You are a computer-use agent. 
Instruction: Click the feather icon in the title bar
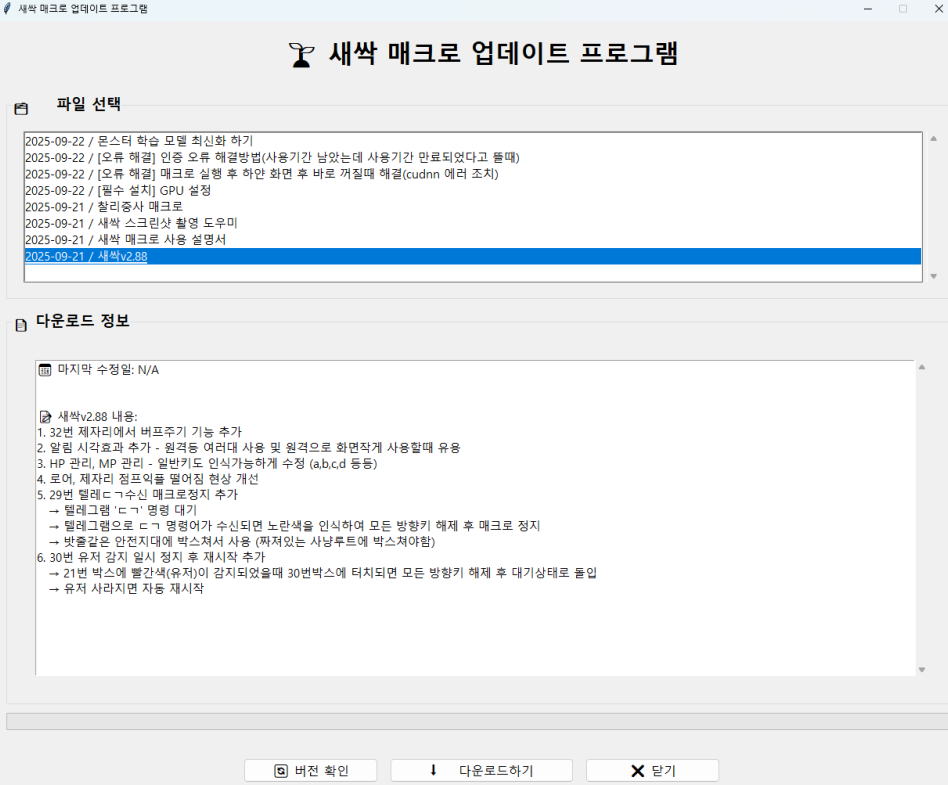[9, 8]
